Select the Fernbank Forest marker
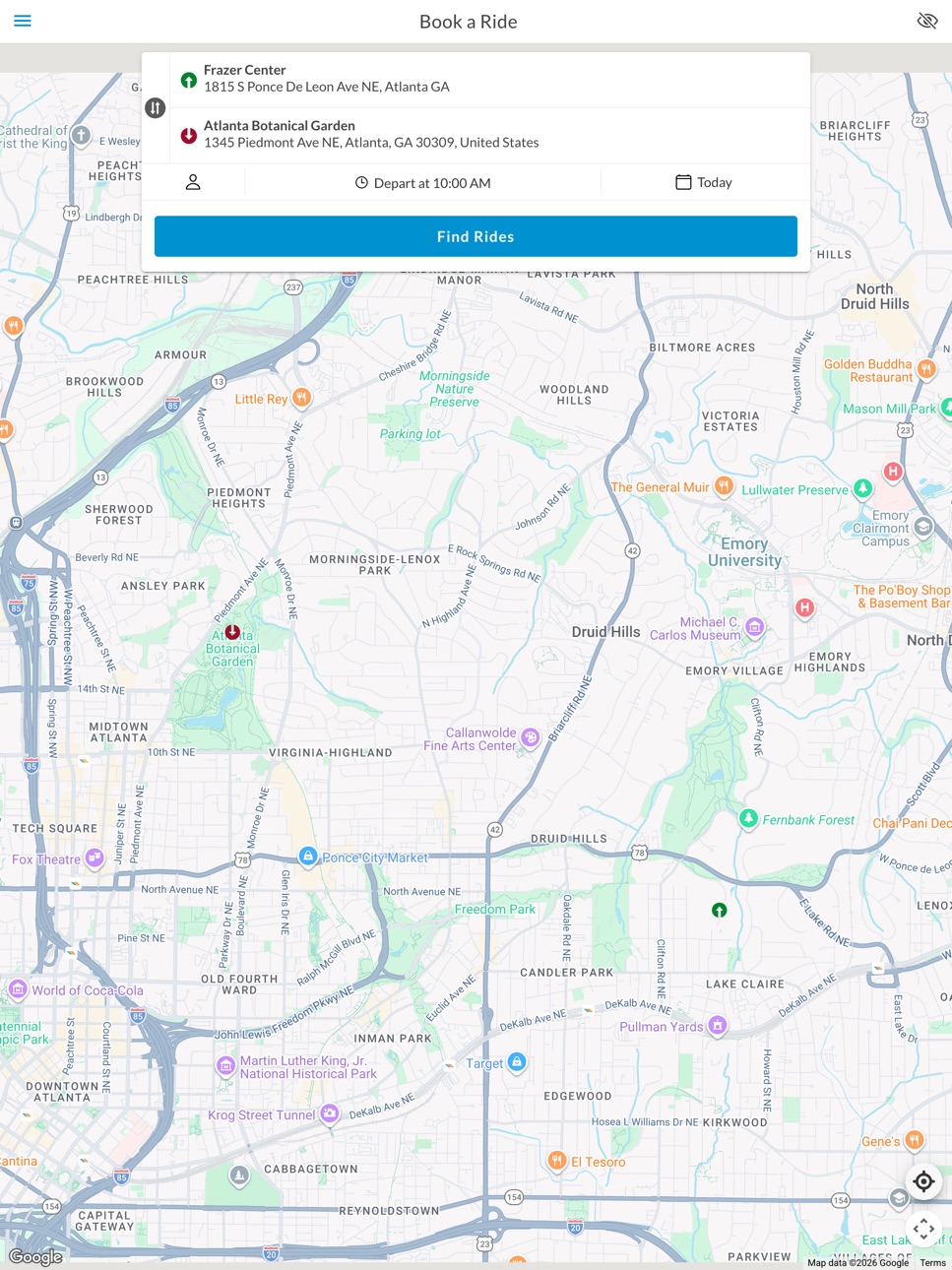The height and width of the screenshot is (1270, 952). coord(748,819)
